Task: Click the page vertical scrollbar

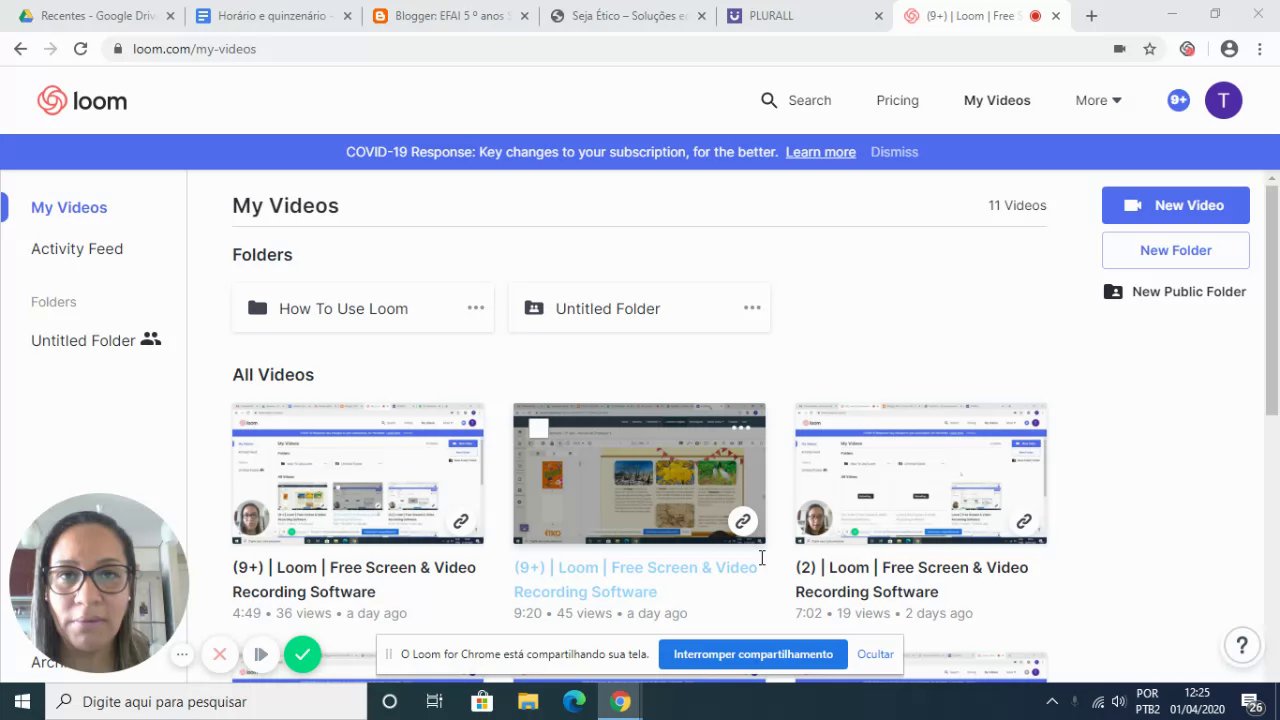Action: point(1271,300)
